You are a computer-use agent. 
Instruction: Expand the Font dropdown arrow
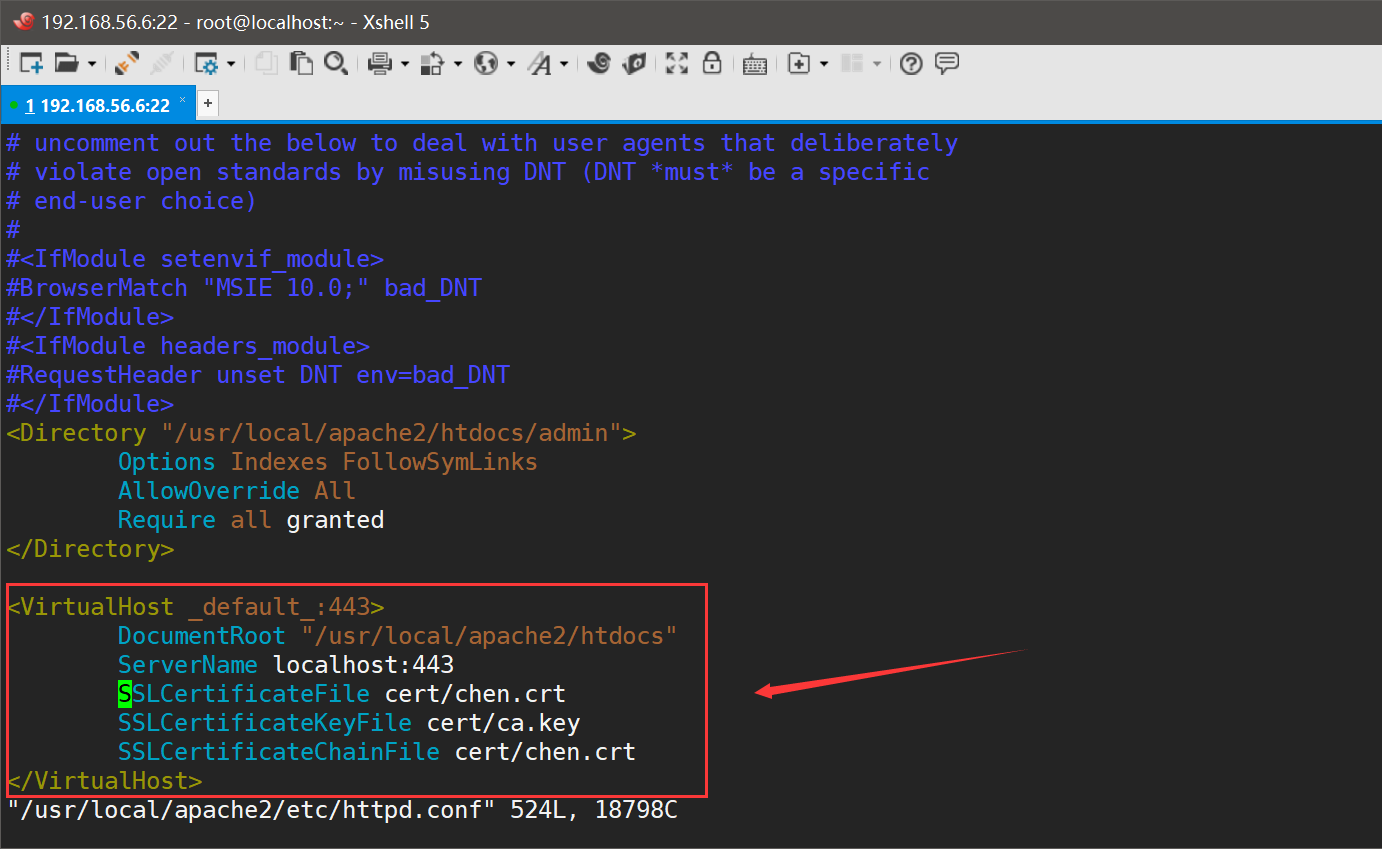click(564, 64)
